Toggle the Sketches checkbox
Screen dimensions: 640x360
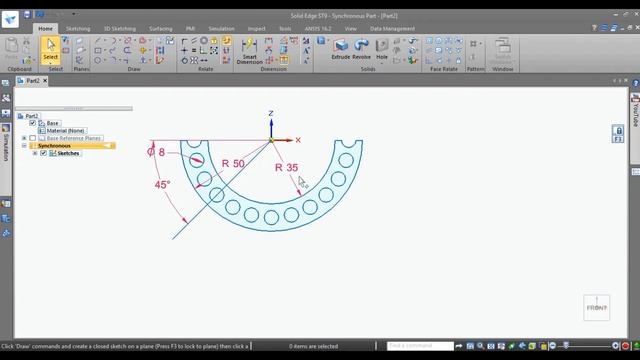coord(43,153)
